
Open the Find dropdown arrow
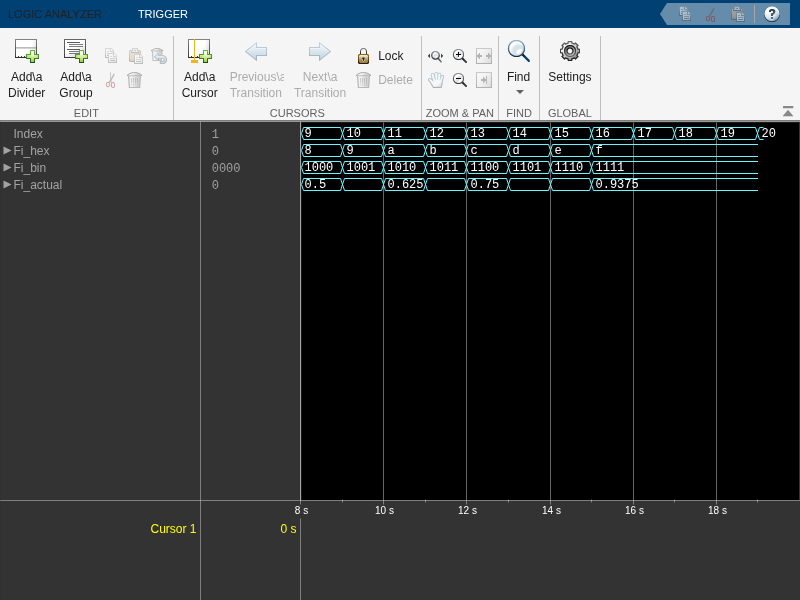(519, 92)
